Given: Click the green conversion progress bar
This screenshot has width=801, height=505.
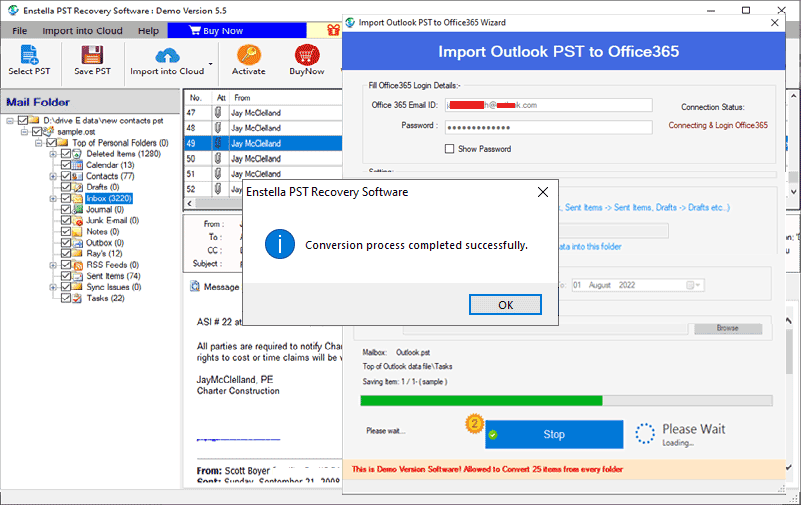Looking at the screenshot, I should tap(481, 400).
